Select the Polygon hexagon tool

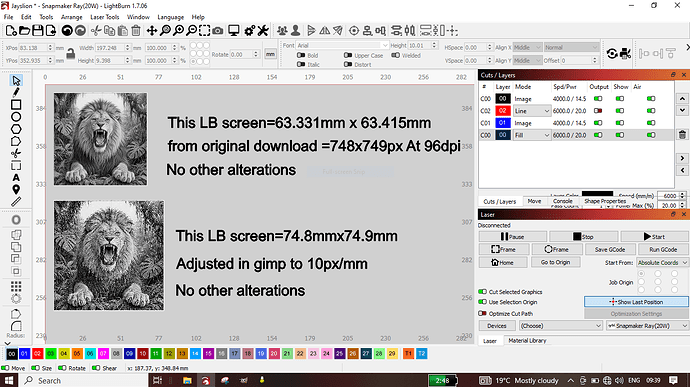[x=16, y=129]
